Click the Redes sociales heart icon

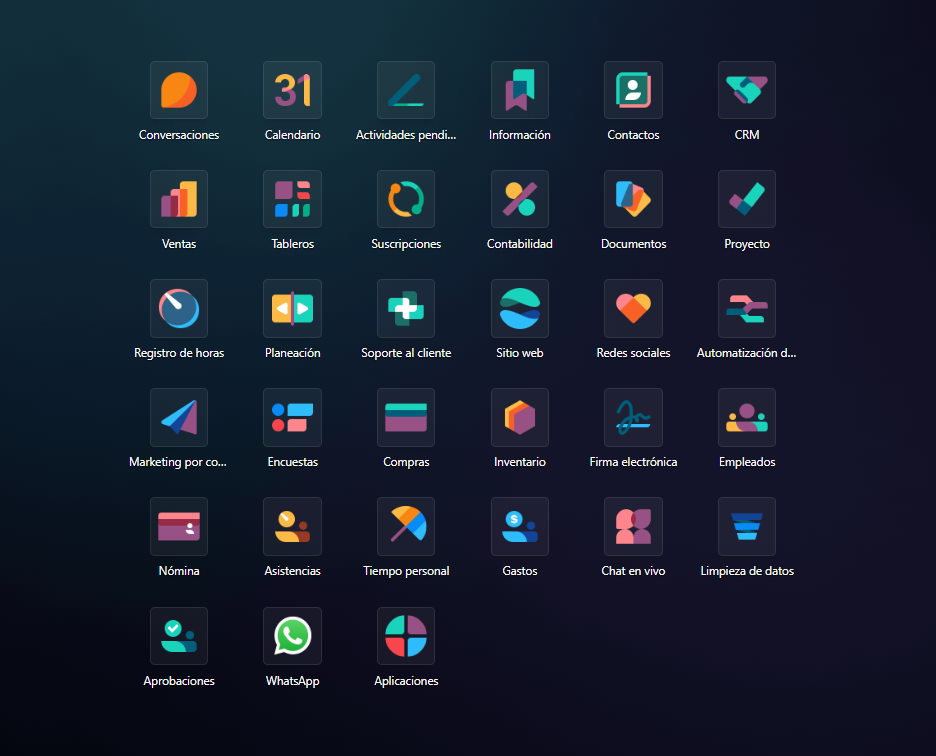[x=633, y=308]
